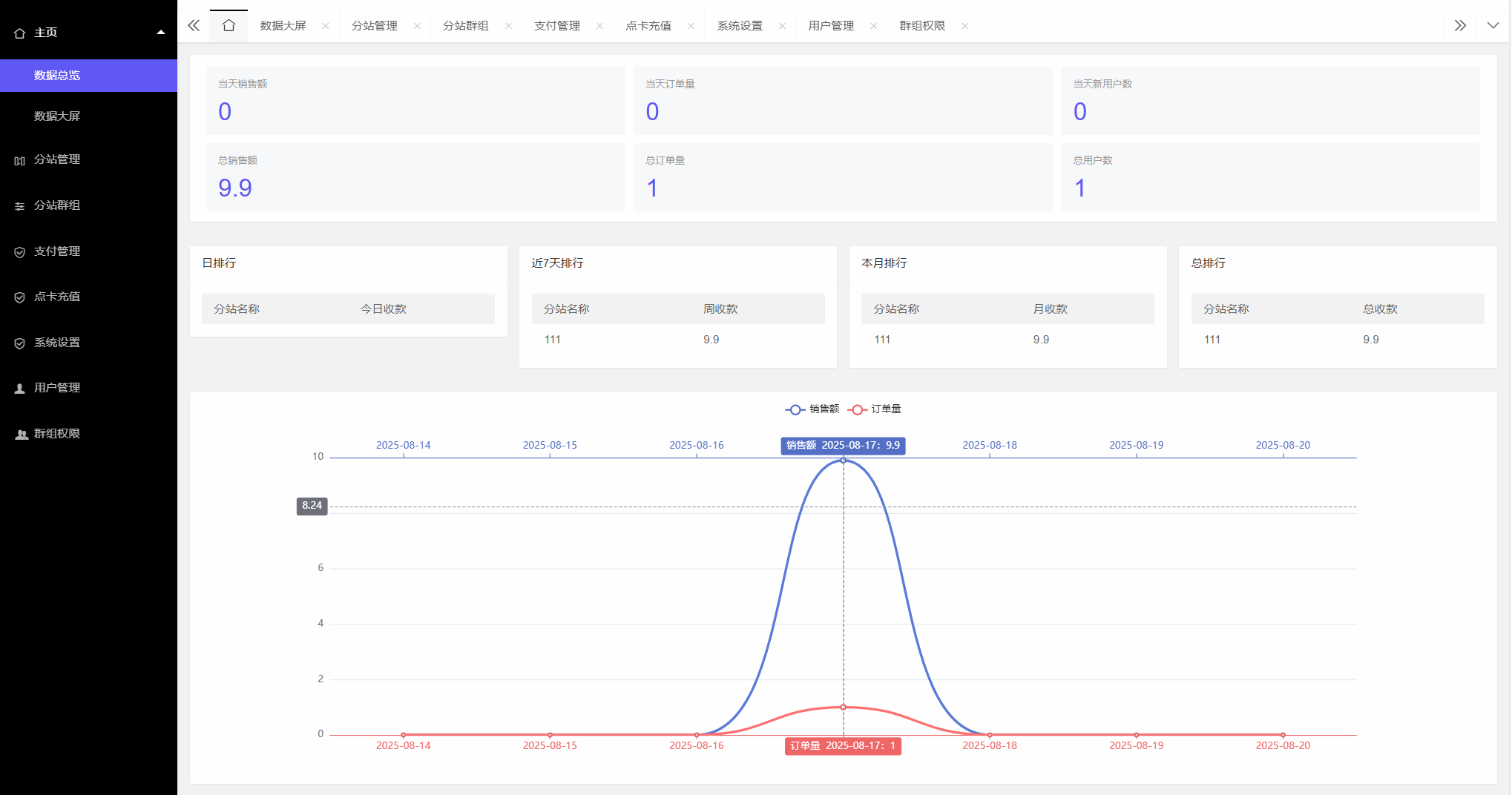Click the 用户管理 person icon
The image size is (1512, 795).
click(x=20, y=389)
